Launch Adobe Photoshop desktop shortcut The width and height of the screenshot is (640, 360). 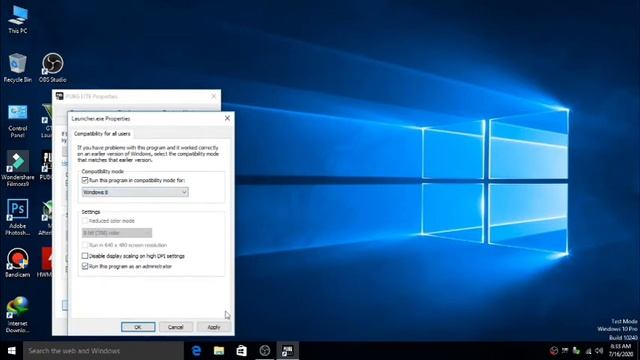[18, 217]
